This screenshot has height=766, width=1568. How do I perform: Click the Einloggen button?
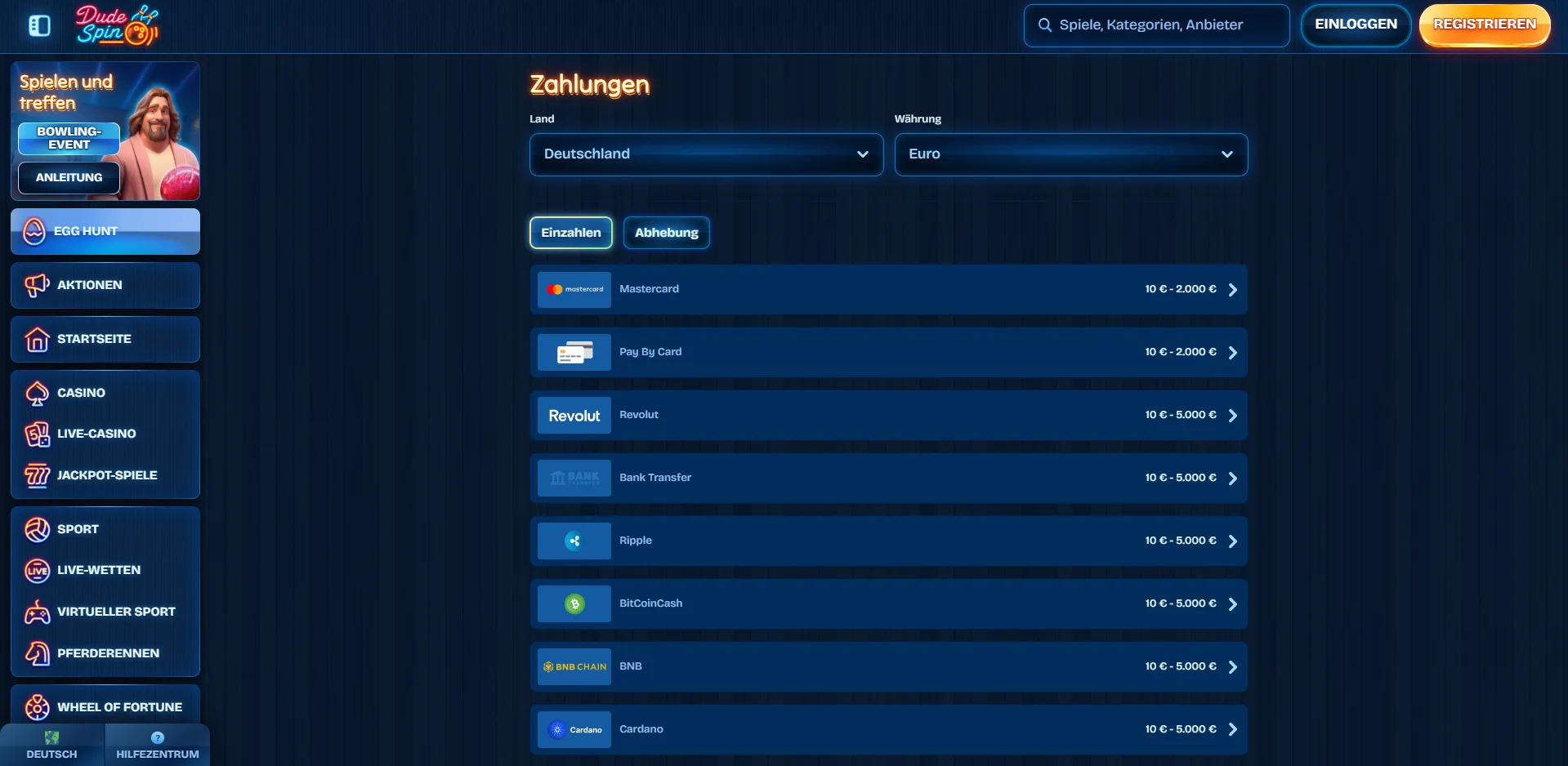point(1355,24)
